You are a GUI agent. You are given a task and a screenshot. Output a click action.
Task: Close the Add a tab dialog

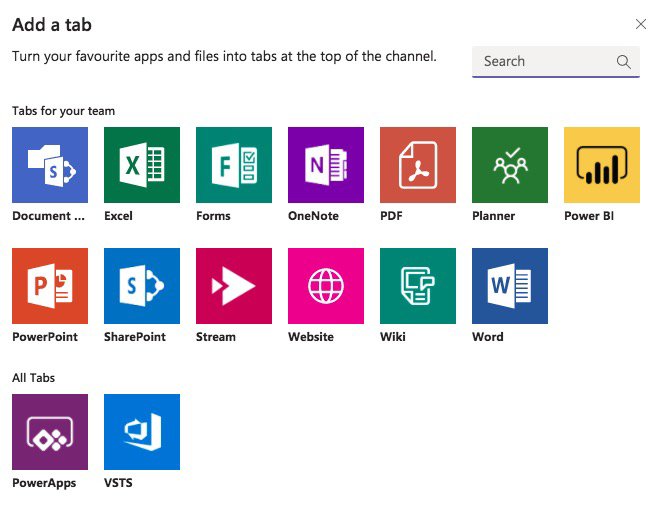[641, 24]
